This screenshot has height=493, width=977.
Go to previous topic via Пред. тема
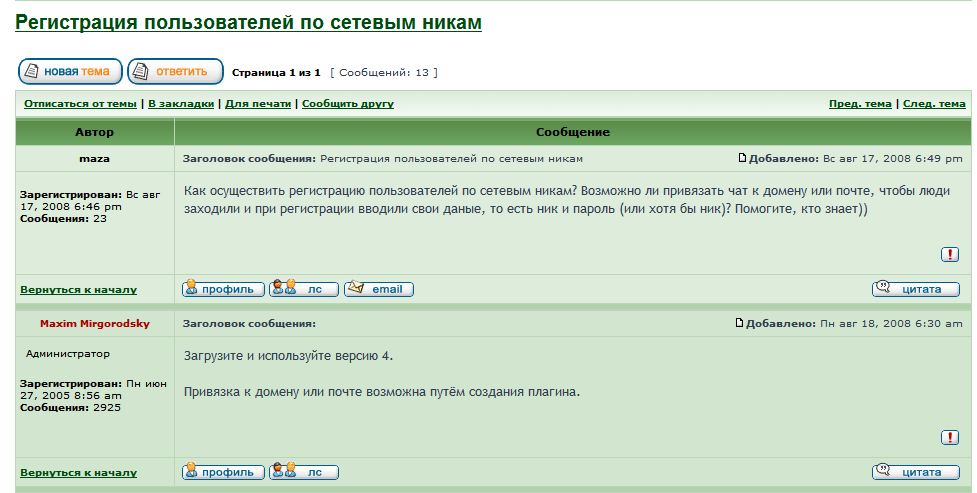pyautogui.click(x=860, y=104)
